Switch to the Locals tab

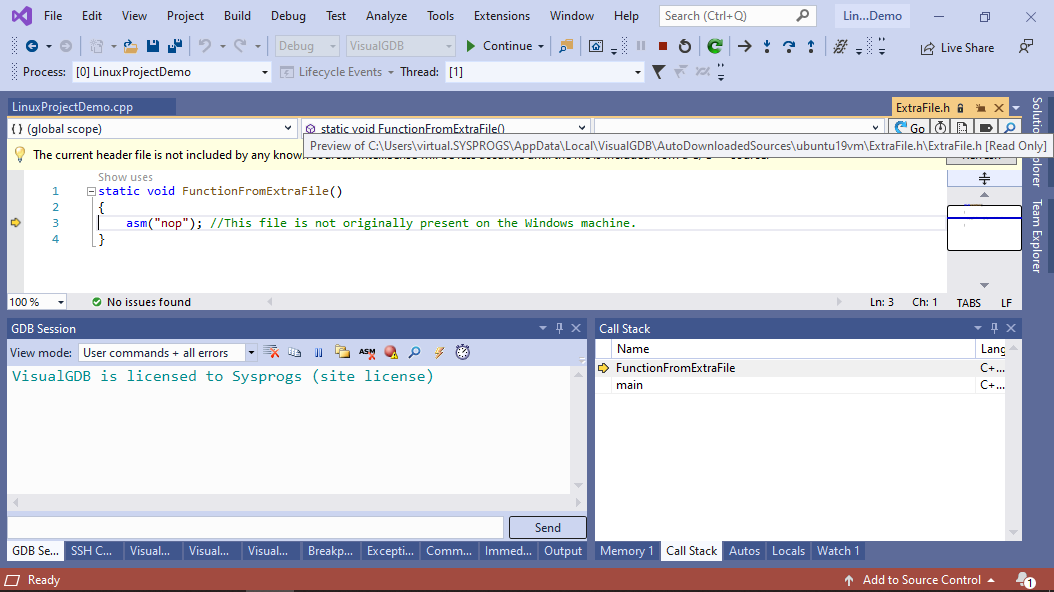click(788, 551)
